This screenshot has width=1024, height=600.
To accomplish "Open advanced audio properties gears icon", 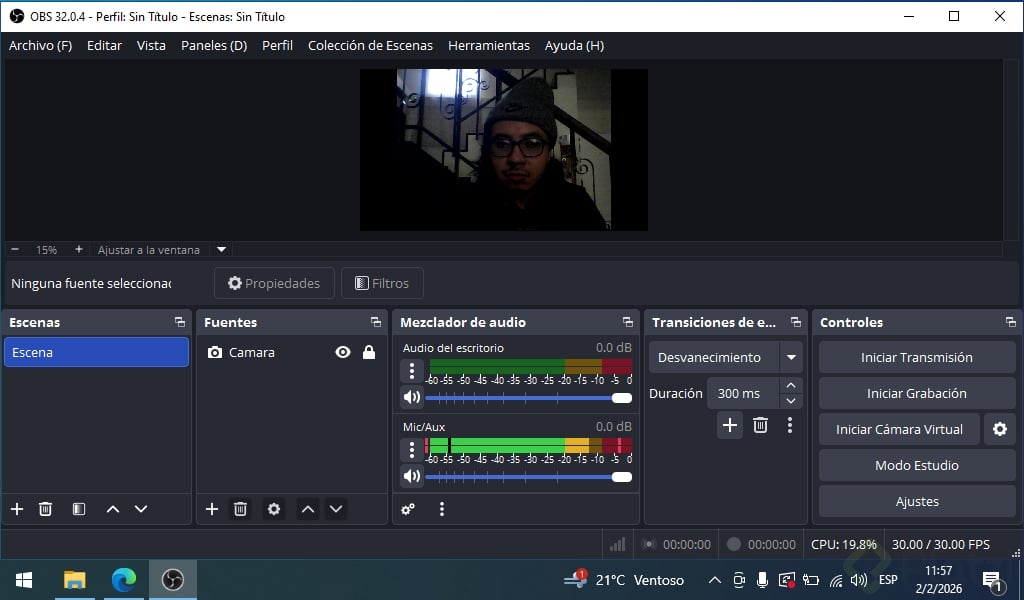I will pos(408,509).
